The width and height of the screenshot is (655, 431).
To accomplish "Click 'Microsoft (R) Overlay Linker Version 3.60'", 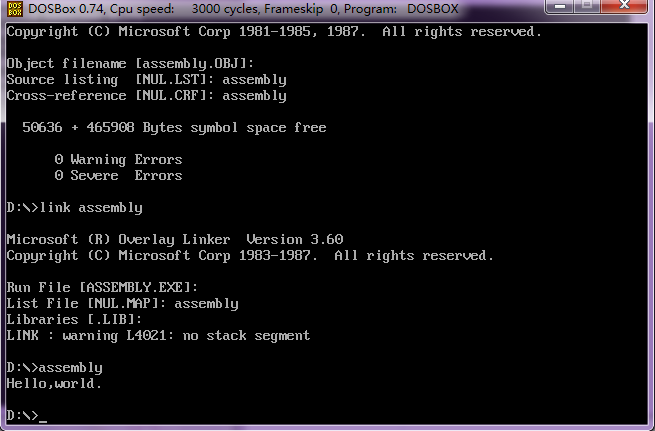I will 175,239.
